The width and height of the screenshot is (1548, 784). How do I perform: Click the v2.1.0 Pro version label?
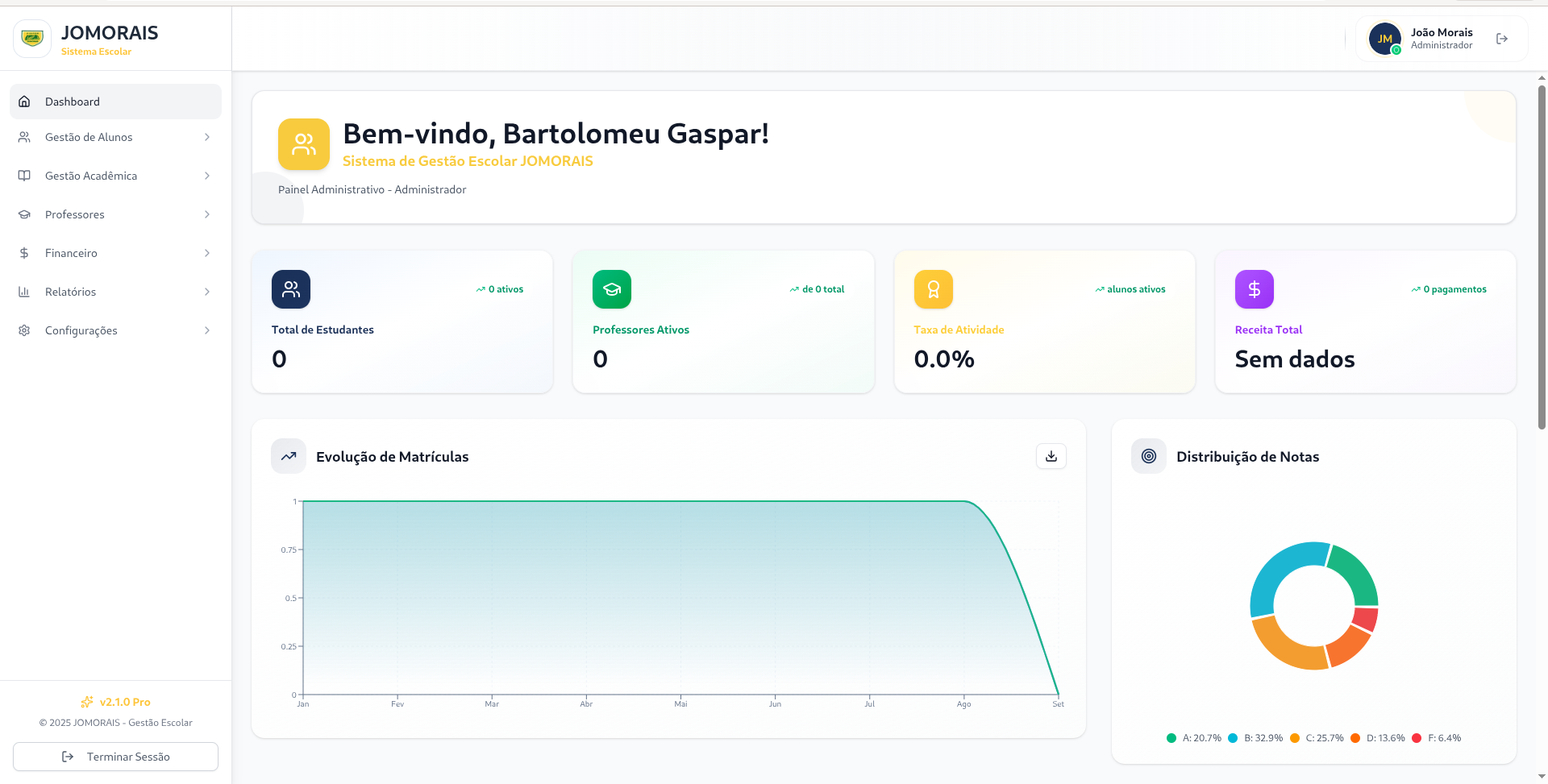point(124,702)
